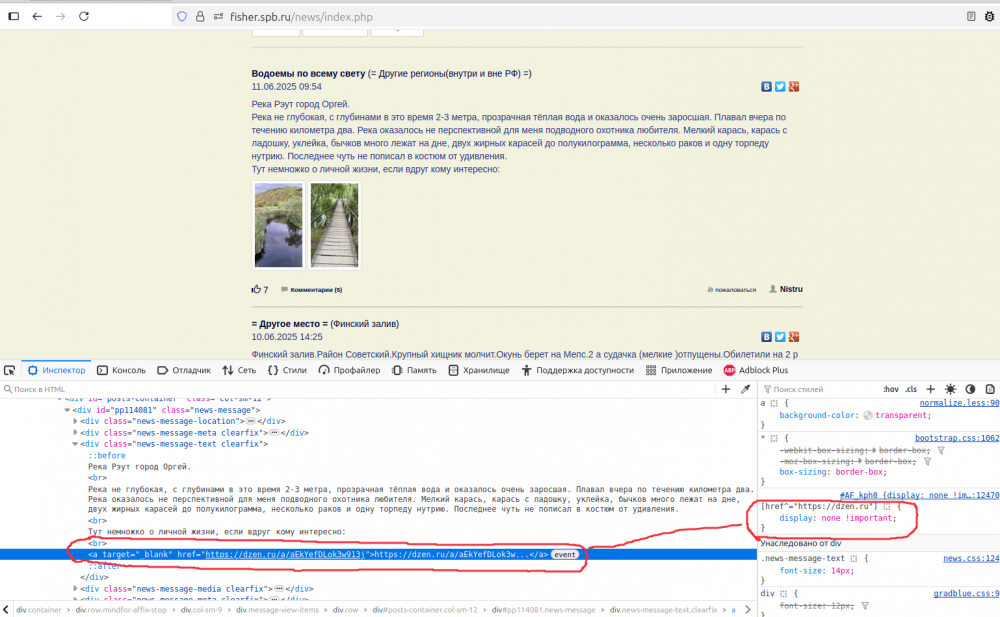Open the Adblock Plus devtools tab
Image resolution: width=1000 pixels, height=617 pixels.
756,370
